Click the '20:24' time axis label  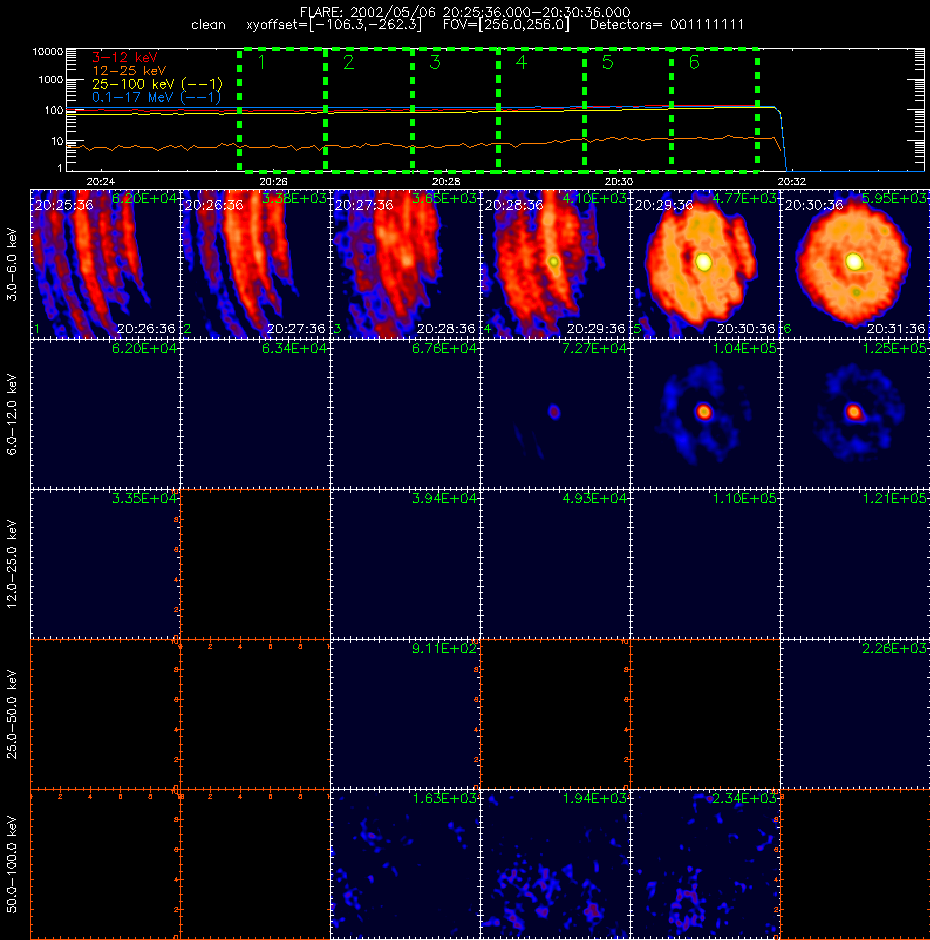(x=100, y=181)
